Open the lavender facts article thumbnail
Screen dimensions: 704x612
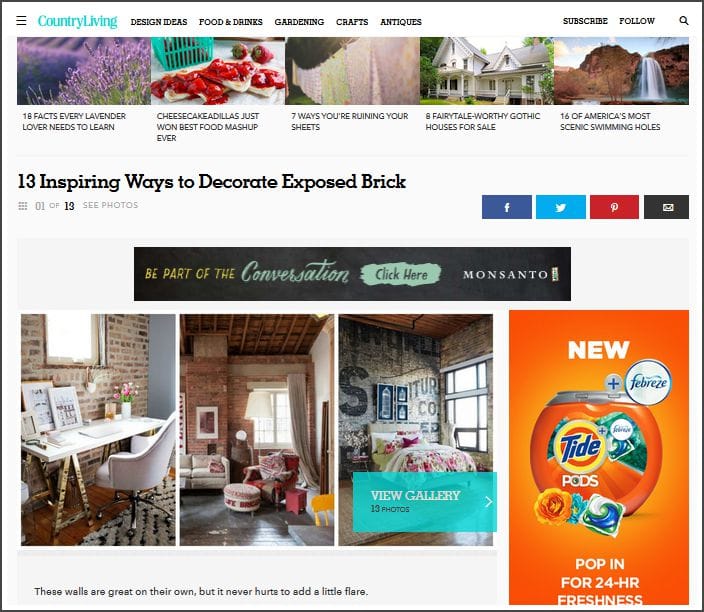pyautogui.click(x=84, y=71)
